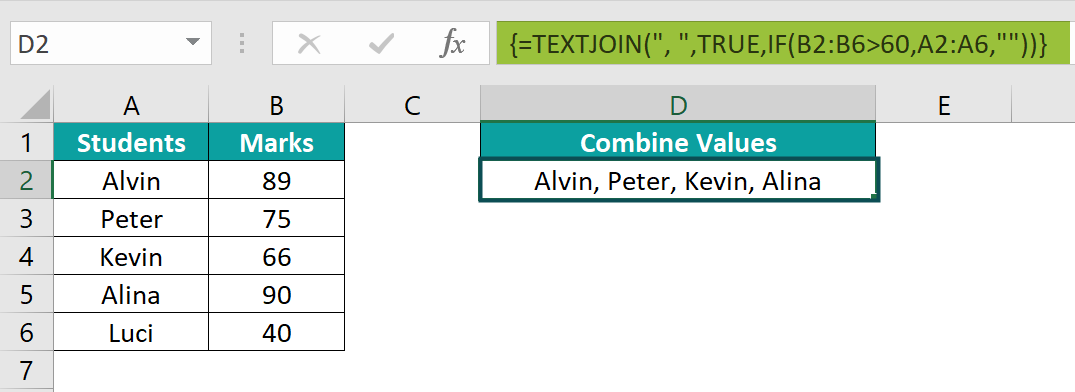Select column A header
1075x392 pixels.
coord(131,105)
